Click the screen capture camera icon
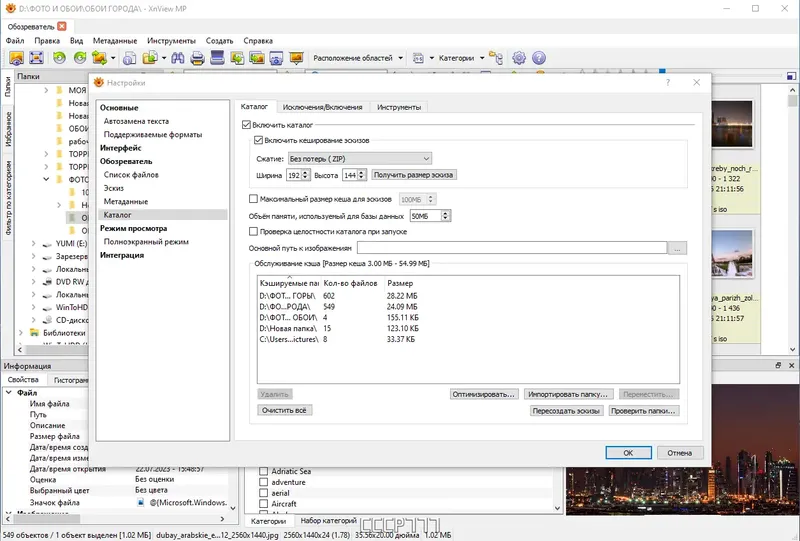This screenshot has height=541, width=800. (x=276, y=58)
